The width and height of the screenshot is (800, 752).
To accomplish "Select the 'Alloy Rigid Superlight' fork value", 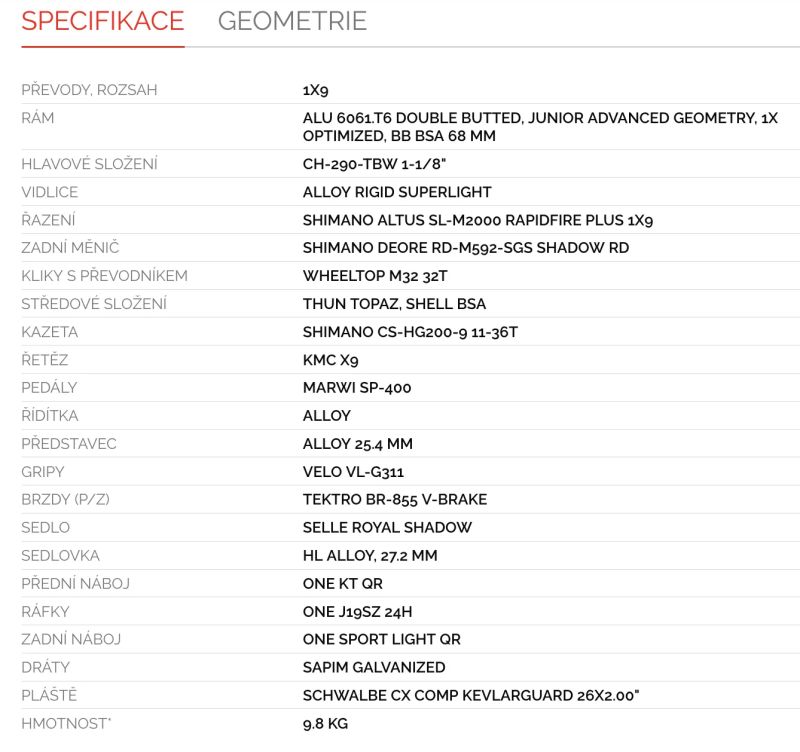I will (397, 192).
